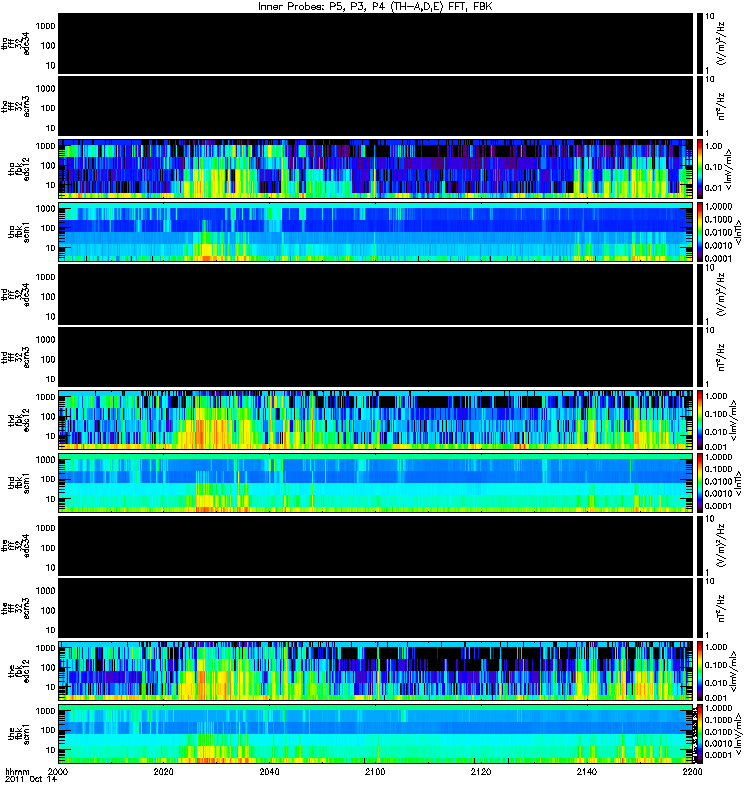Image resolution: width=750 pixels, height=800 pixels.
Task: Click the tha fbk scm1 spectrogram panel
Action: pyautogui.click(x=376, y=232)
